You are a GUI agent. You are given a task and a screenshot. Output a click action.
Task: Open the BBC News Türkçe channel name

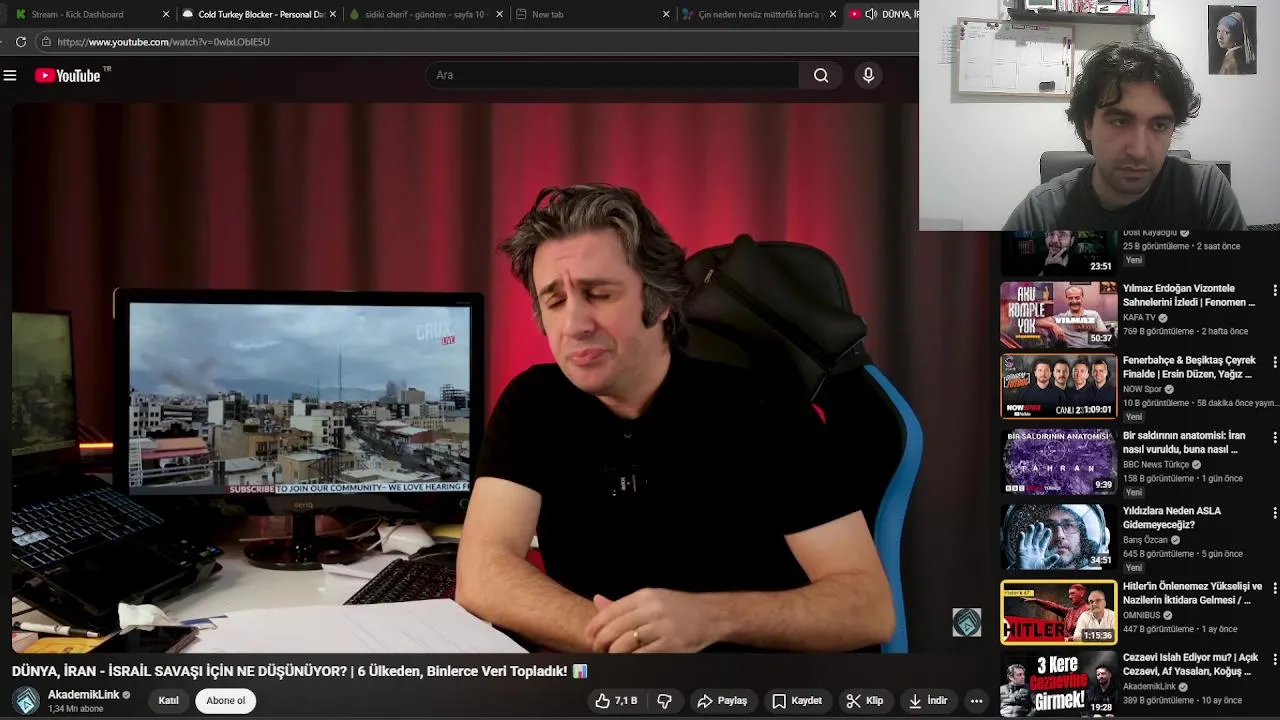(x=1156, y=464)
